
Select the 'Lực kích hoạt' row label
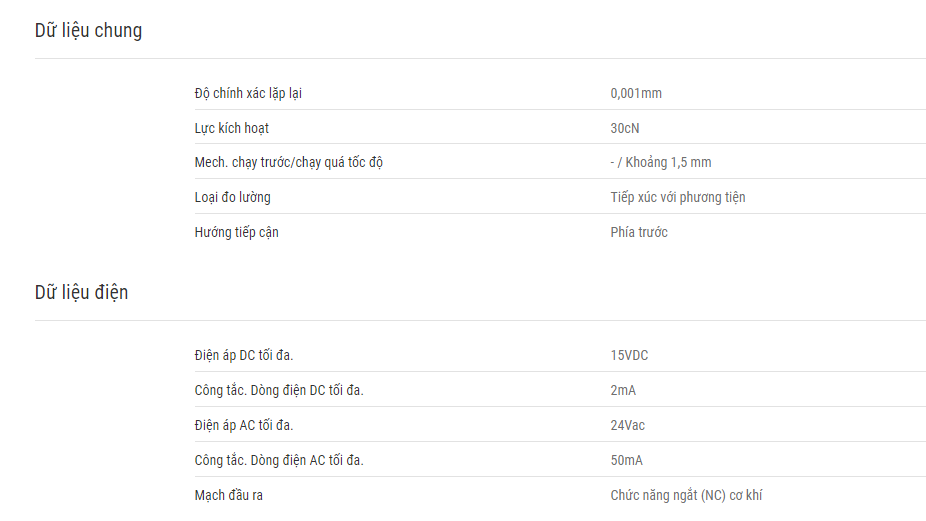coord(232,128)
